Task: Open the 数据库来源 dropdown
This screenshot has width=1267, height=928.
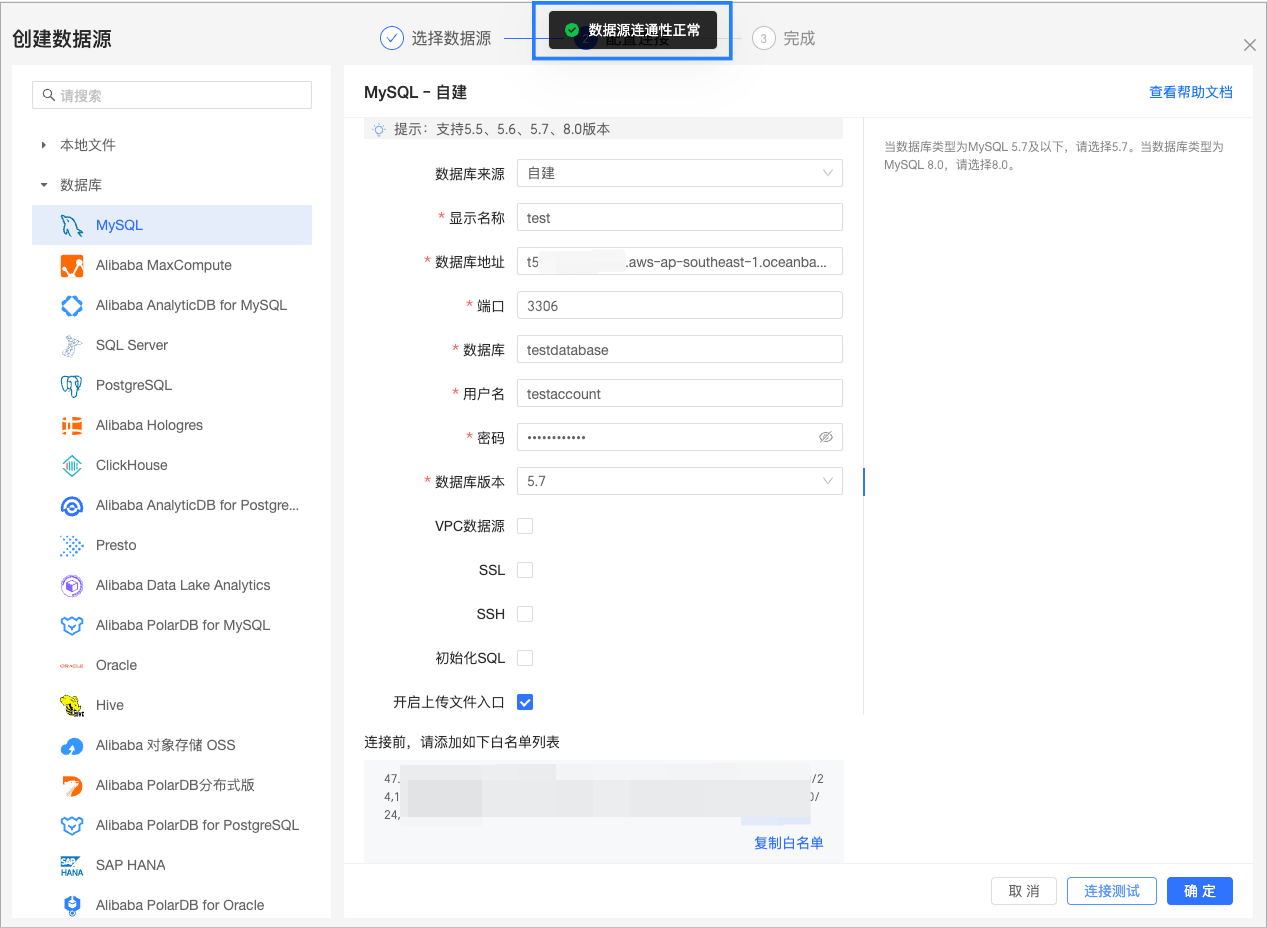Action: 680,173
